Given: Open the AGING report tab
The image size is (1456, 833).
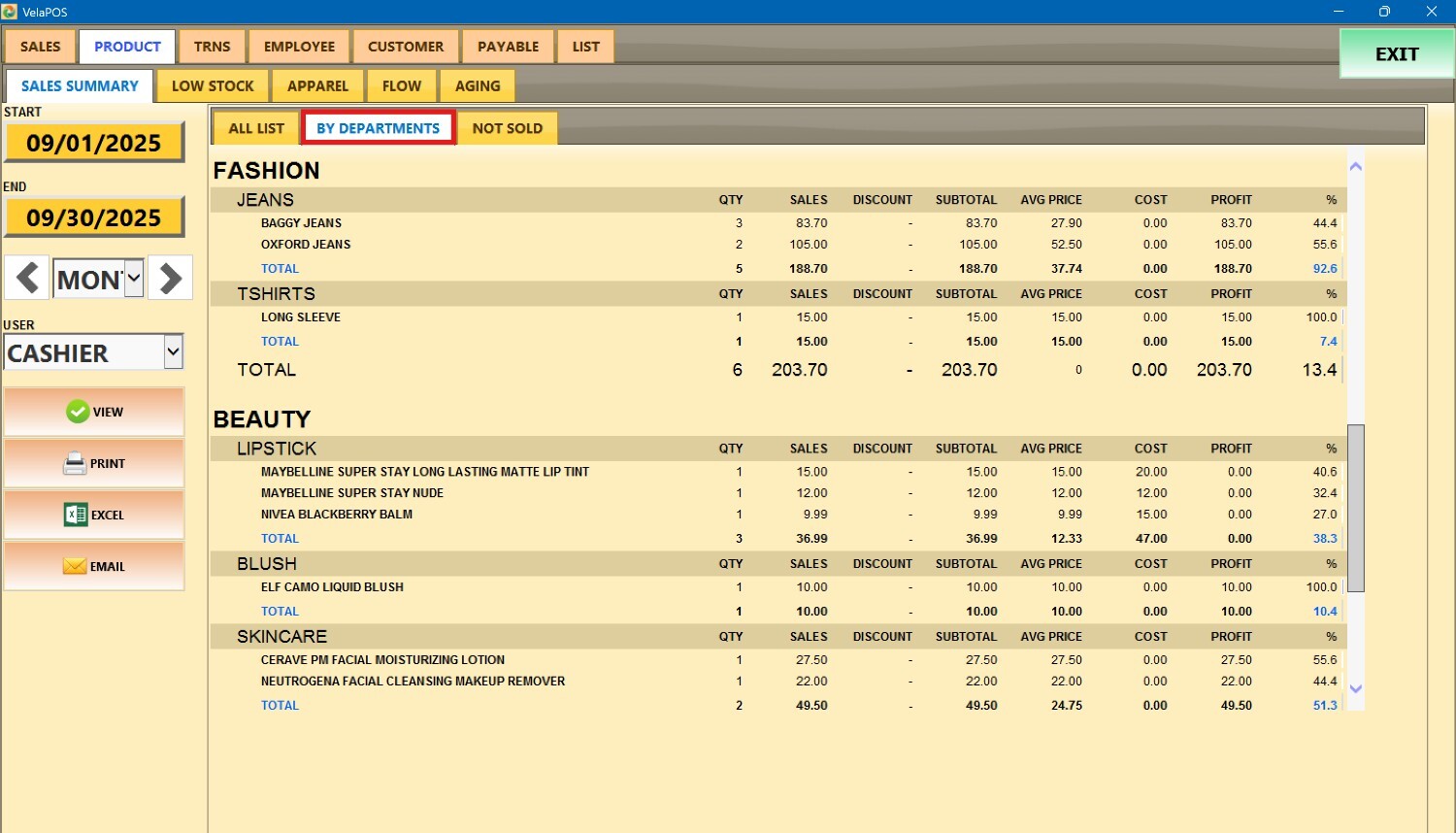Looking at the screenshot, I should tap(478, 85).
